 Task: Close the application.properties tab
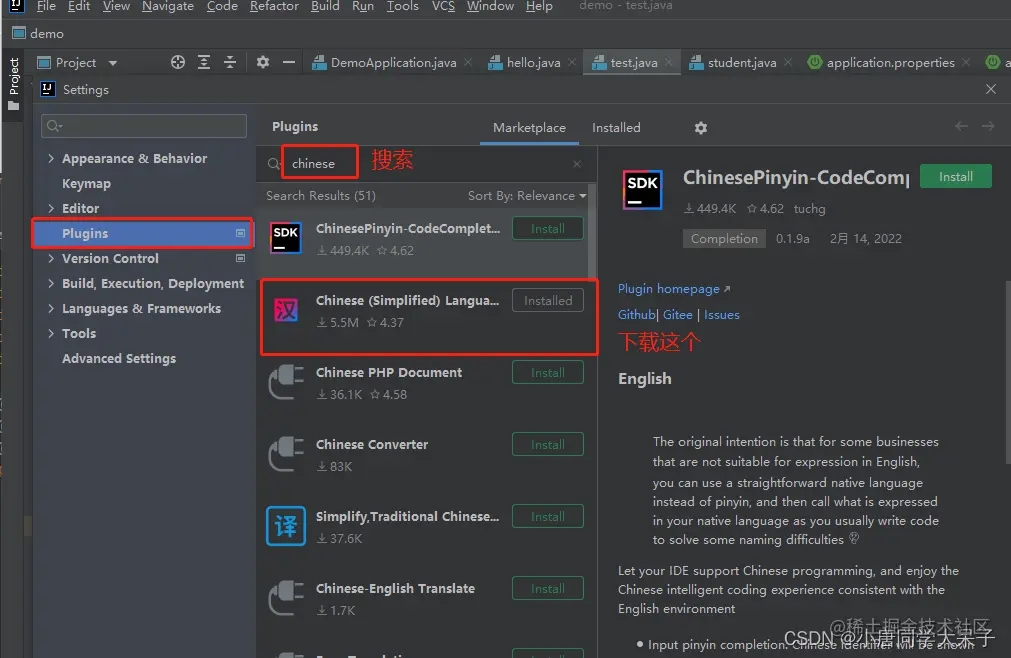click(x=965, y=62)
